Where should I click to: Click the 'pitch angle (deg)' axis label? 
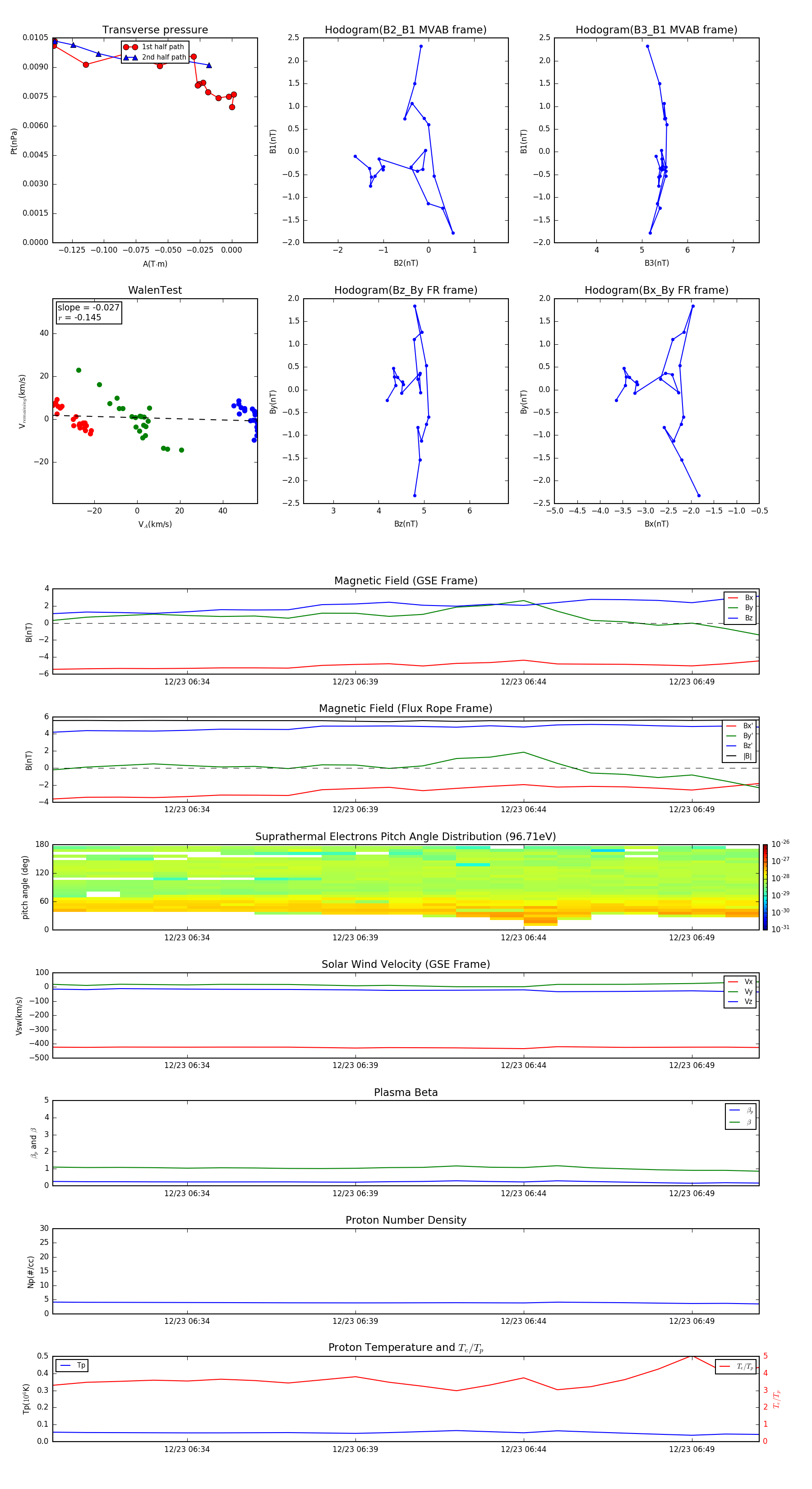(x=25, y=887)
